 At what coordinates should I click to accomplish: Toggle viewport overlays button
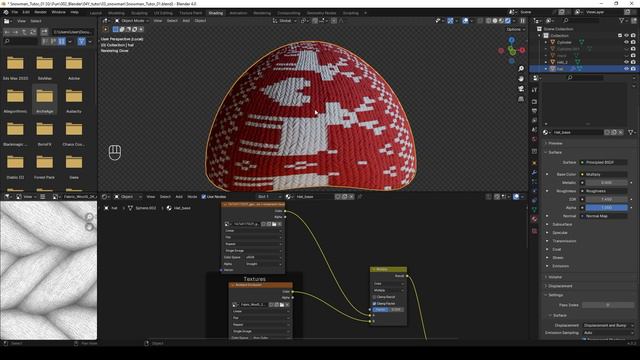click(x=465, y=20)
